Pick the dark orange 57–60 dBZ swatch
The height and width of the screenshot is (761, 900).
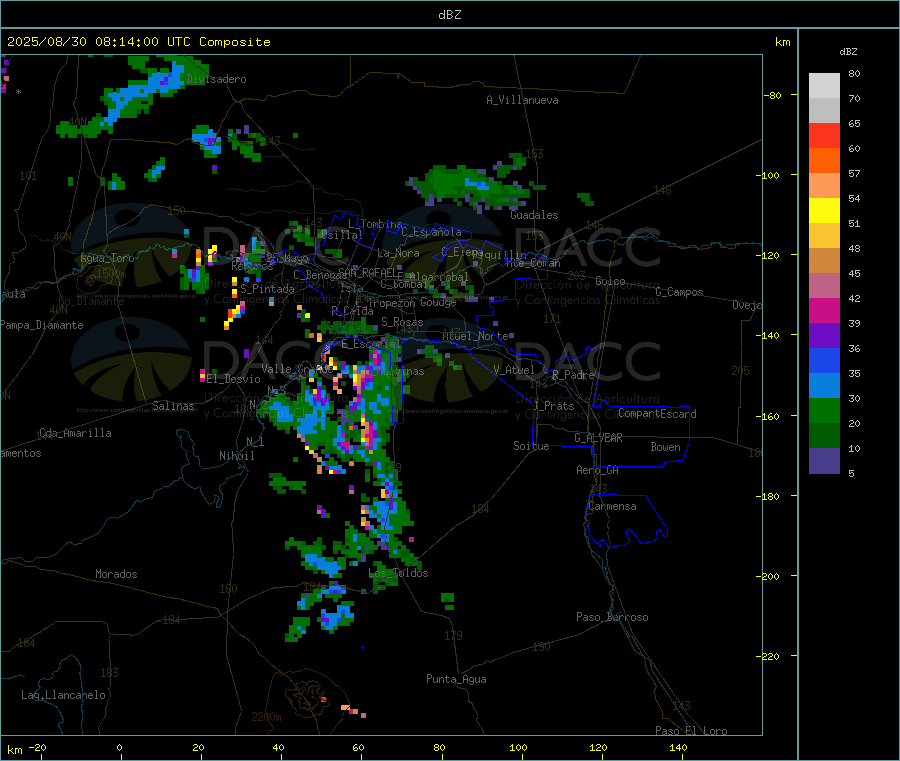824,161
